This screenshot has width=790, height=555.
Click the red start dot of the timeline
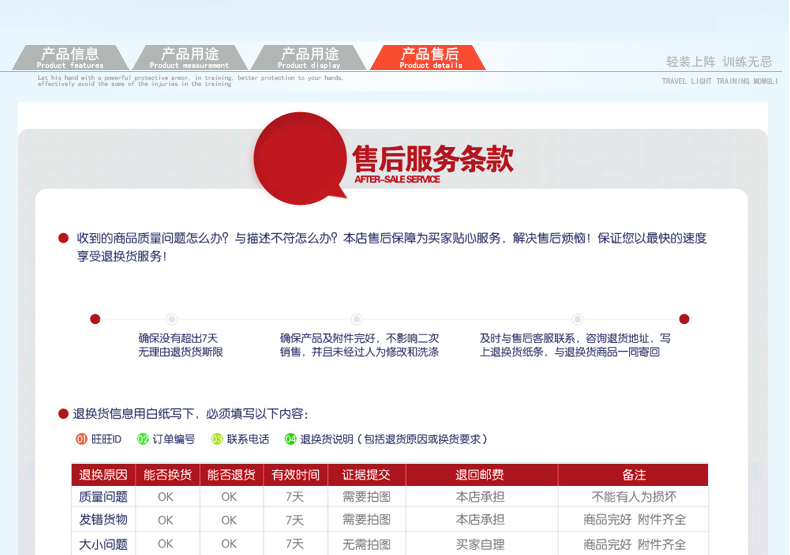[x=95, y=319]
